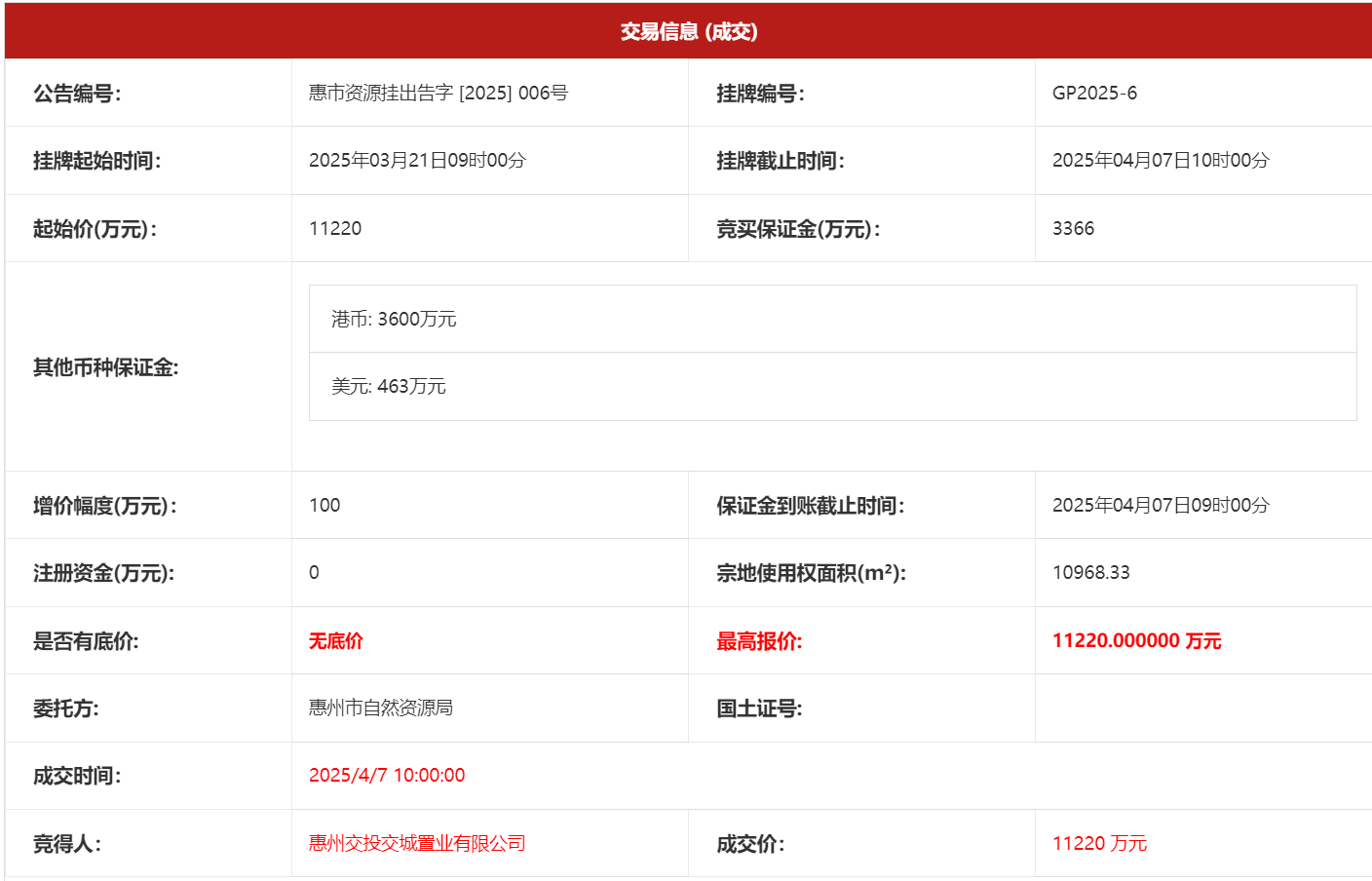Viewport: 1372px width, 881px height.
Task: Click the transaction time 2025/4/7 10:00:00
Action: tap(387, 775)
